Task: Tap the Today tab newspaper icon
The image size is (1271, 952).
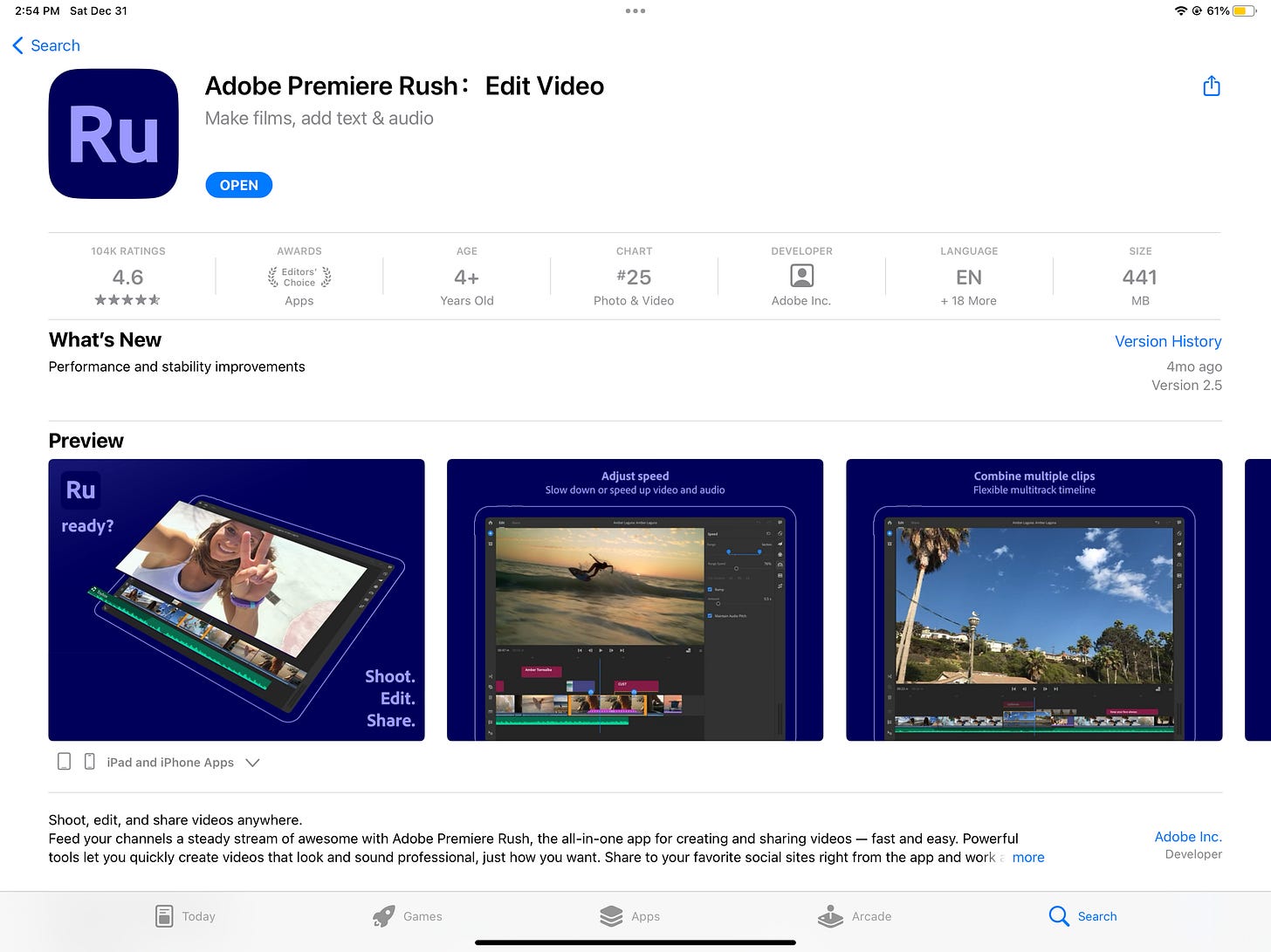Action: pyautogui.click(x=163, y=916)
